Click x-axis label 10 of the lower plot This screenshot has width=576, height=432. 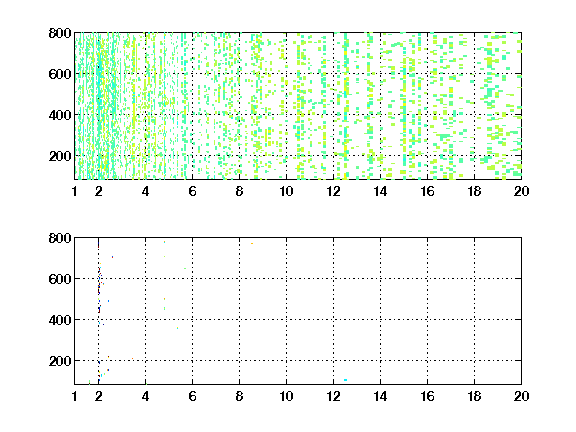click(x=286, y=396)
